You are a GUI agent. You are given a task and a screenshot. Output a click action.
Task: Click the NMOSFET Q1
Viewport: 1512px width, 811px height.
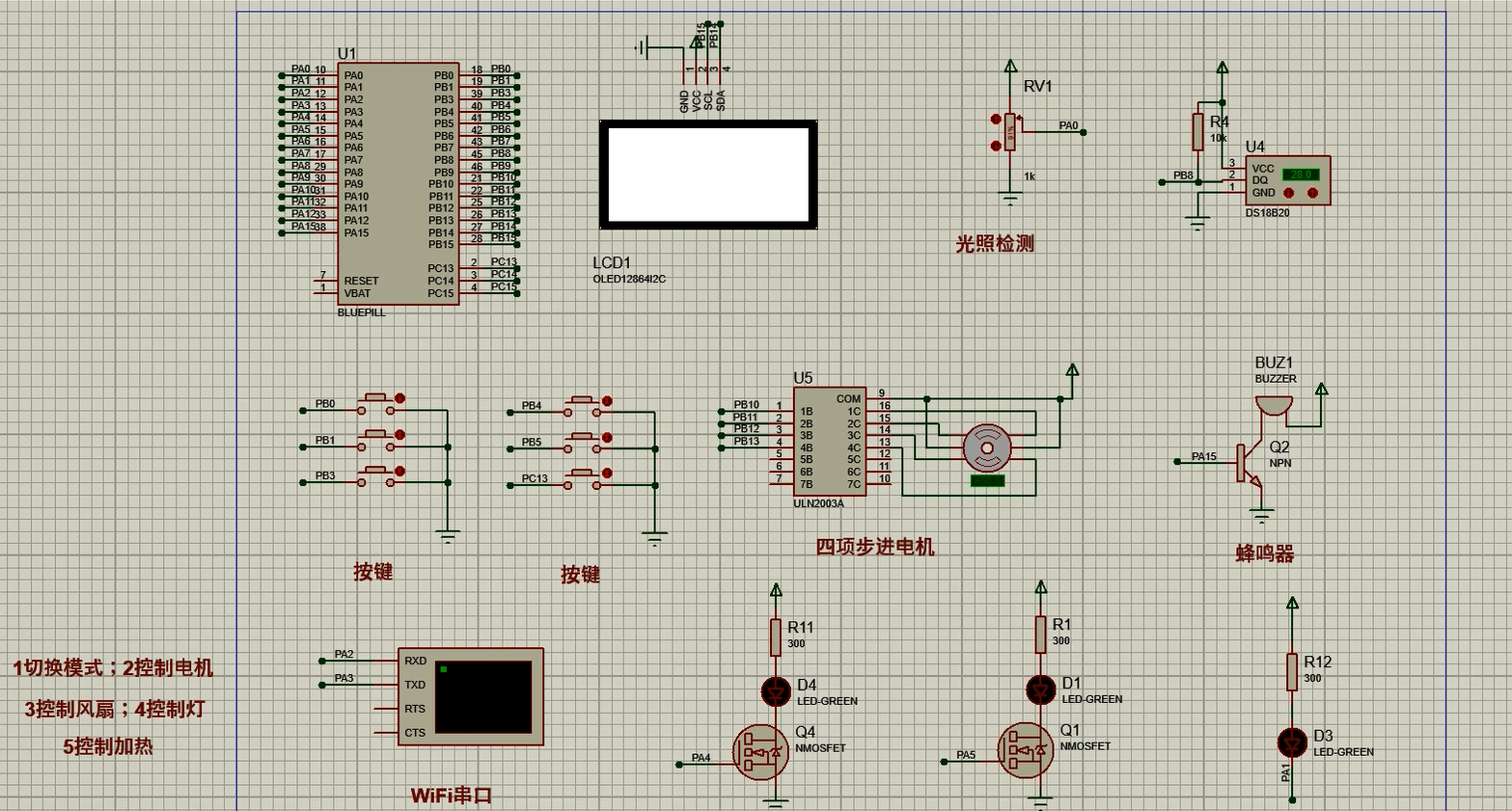point(1025,750)
